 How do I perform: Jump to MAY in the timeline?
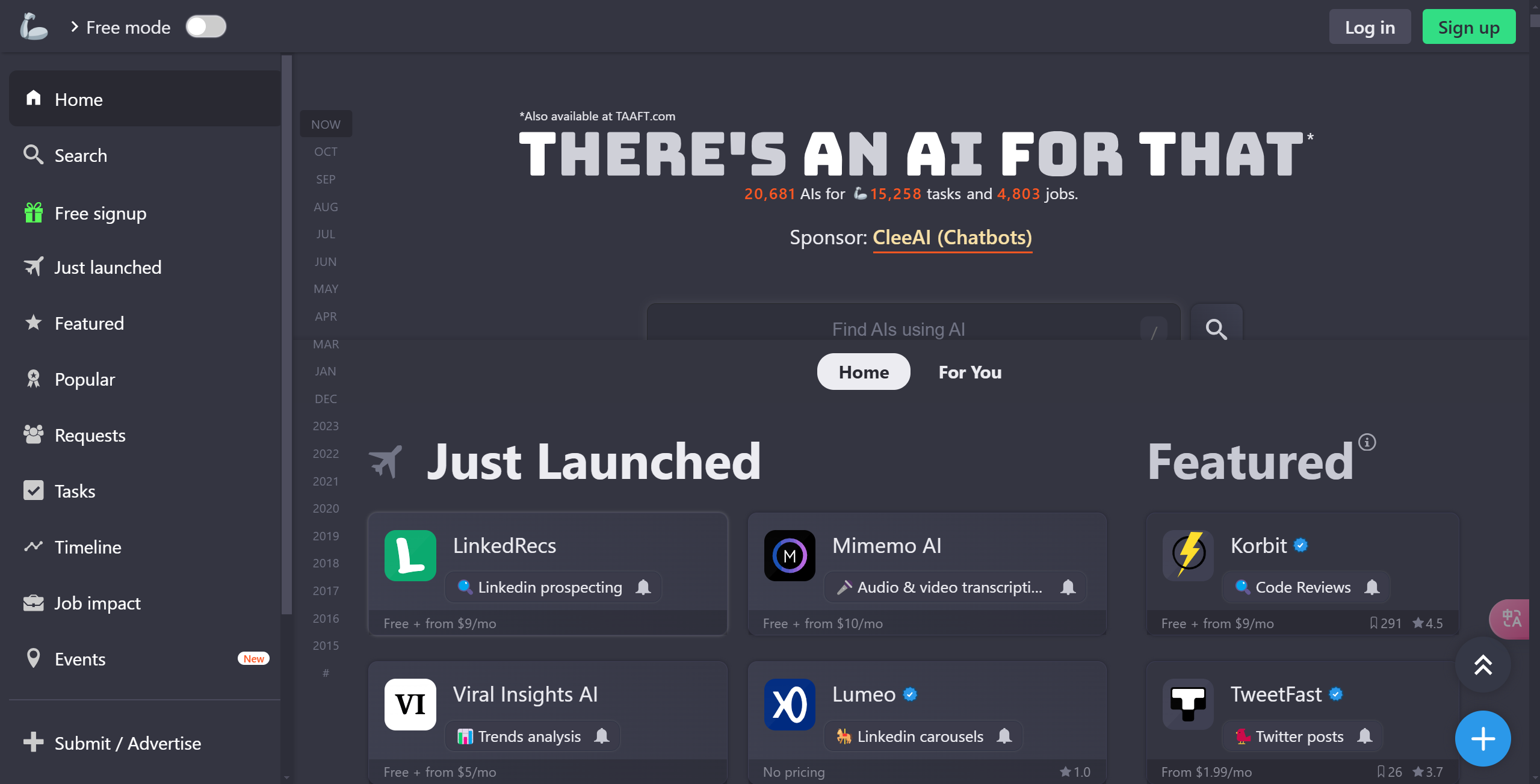click(326, 289)
